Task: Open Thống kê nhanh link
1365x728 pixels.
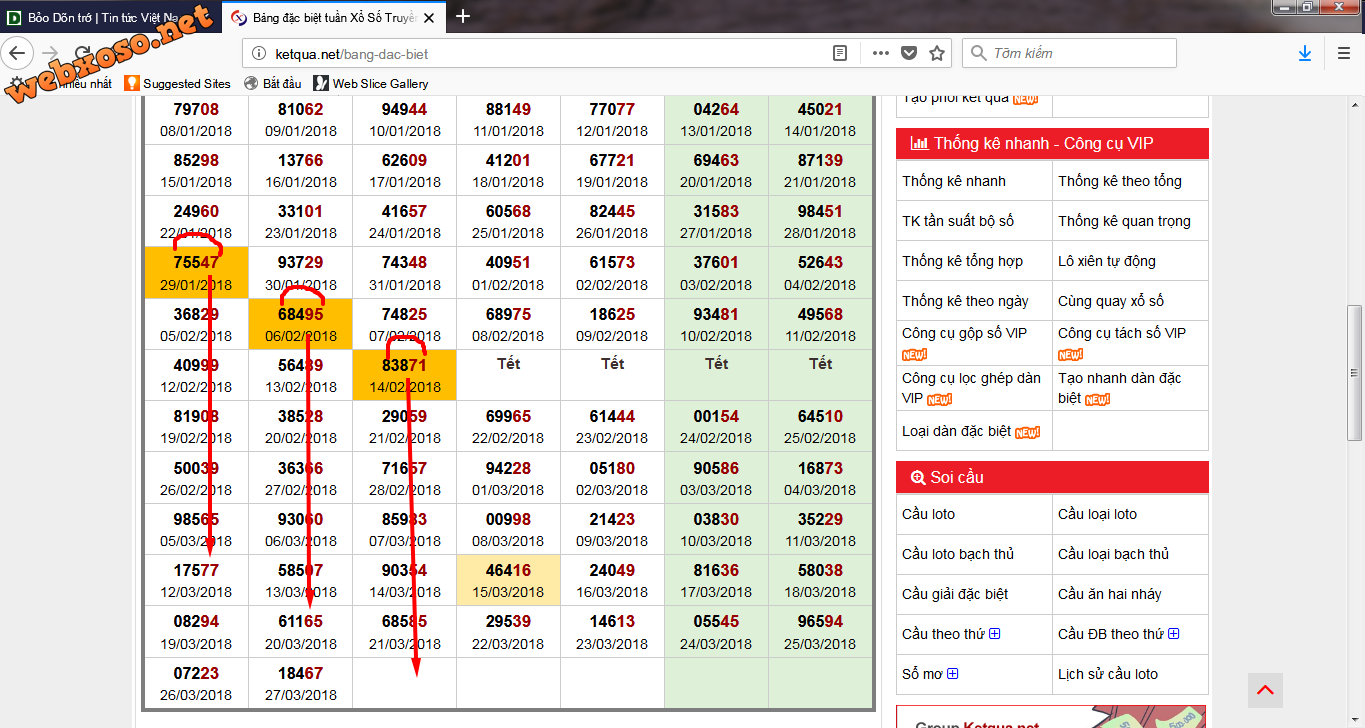Action: click(x=954, y=181)
